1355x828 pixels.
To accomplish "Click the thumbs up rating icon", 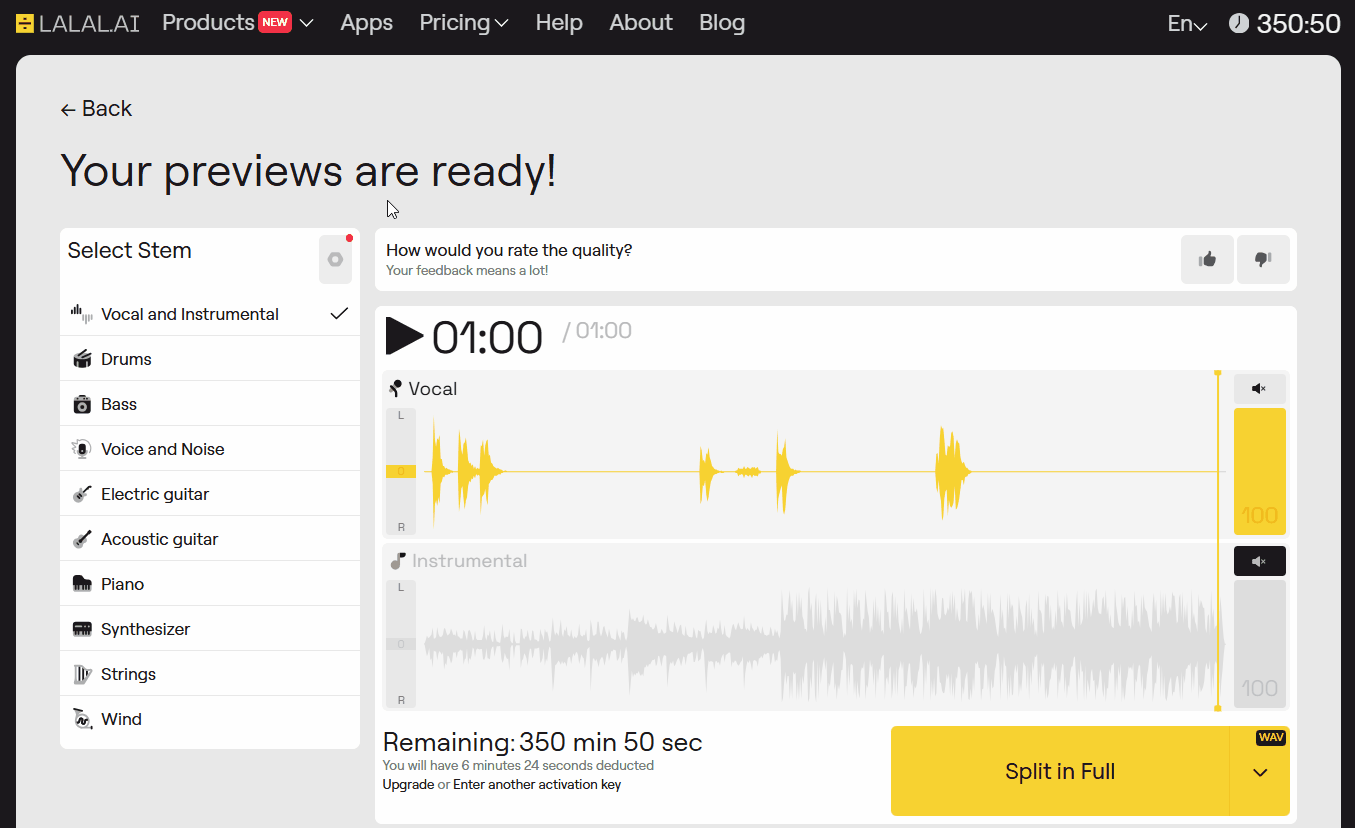I will pyautogui.click(x=1207, y=260).
